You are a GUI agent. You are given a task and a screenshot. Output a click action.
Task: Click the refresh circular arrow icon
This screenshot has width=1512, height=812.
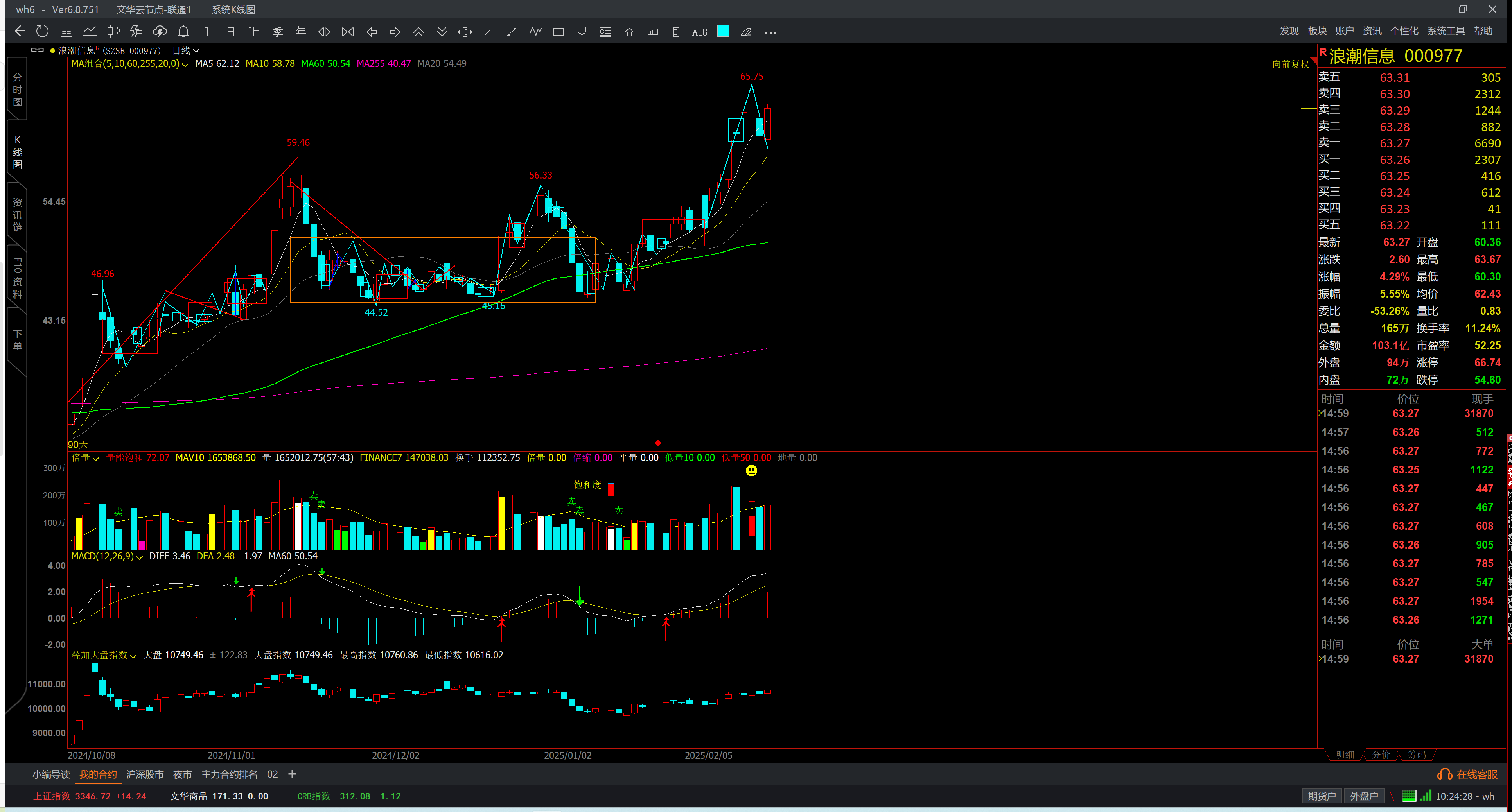42,31
